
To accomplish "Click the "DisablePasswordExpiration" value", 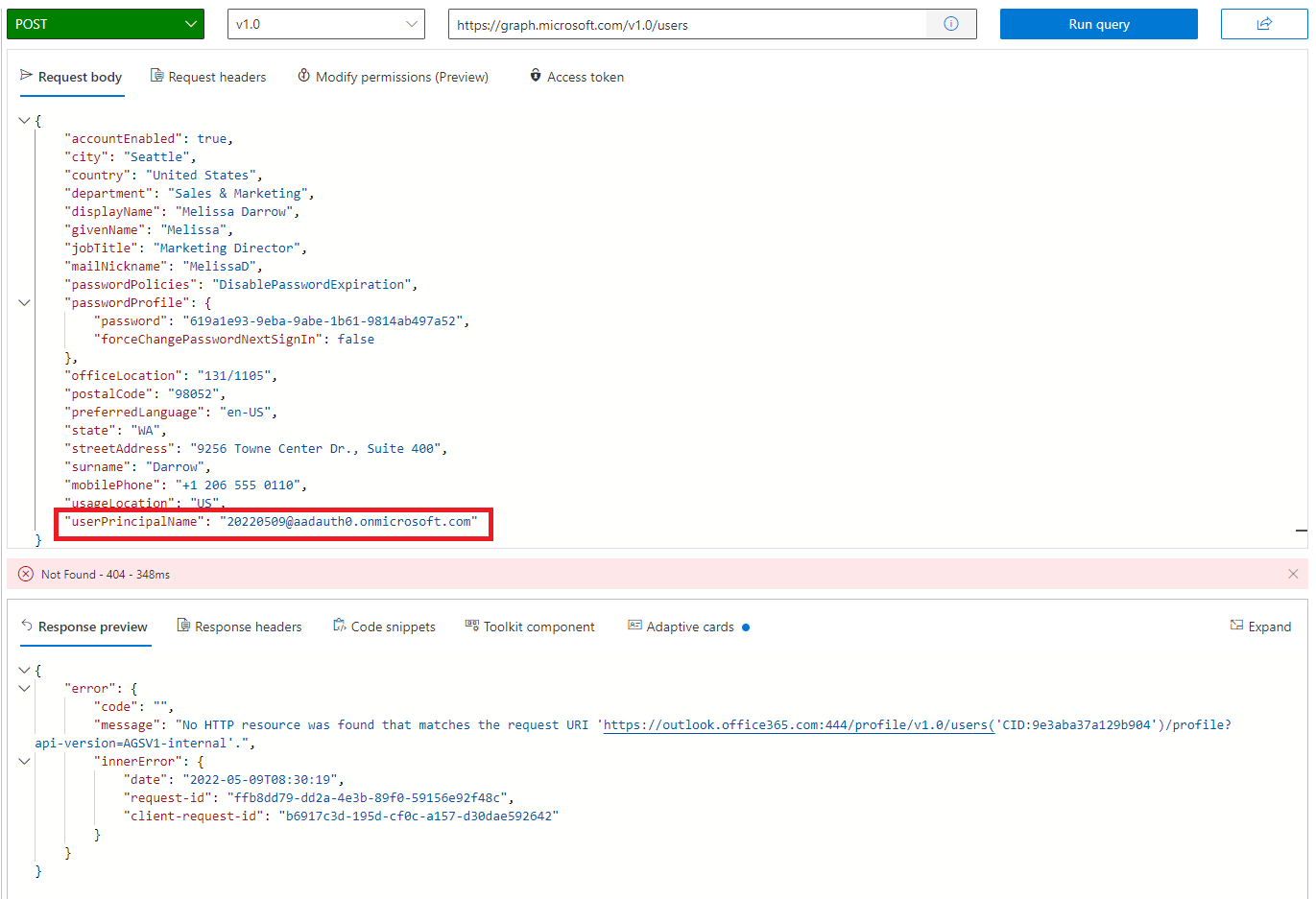I will coord(312,284).
